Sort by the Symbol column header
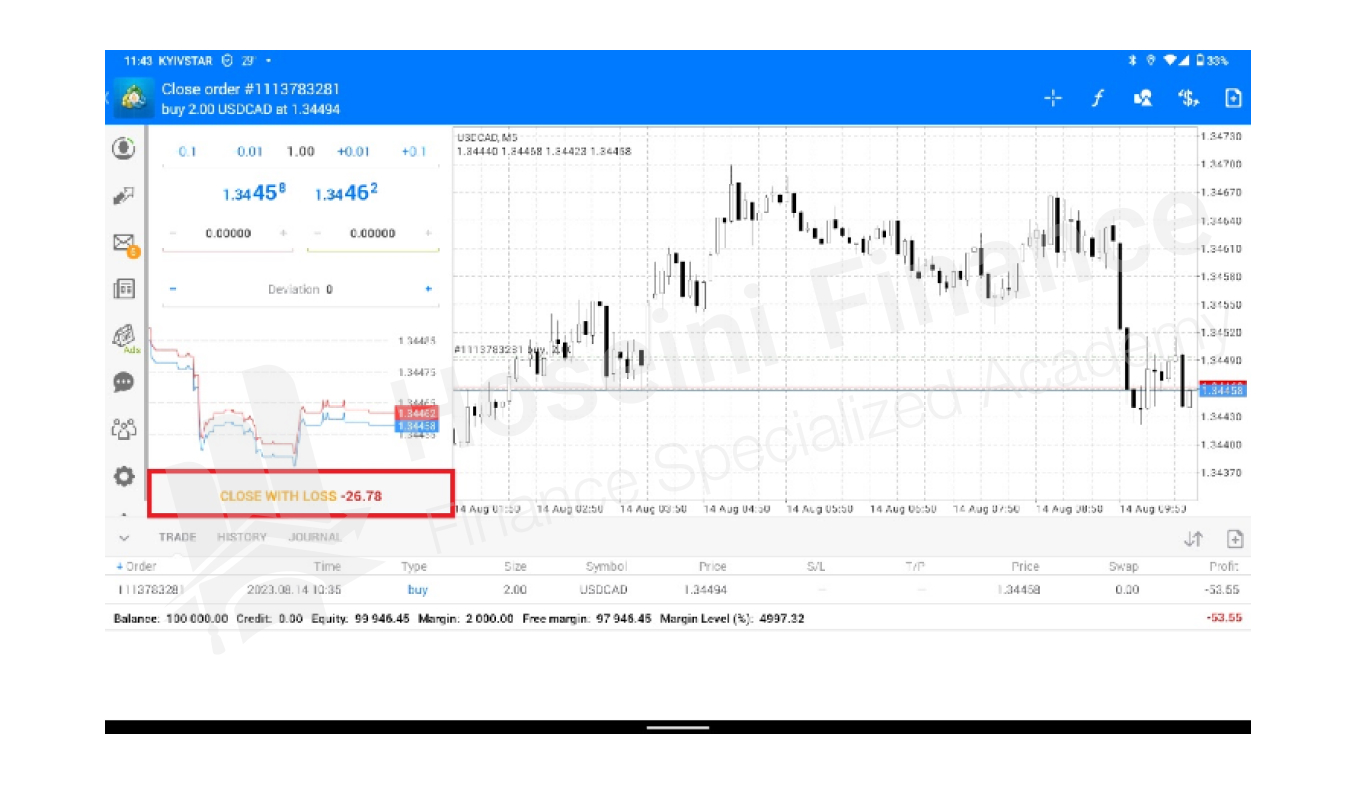The image size is (1357, 785). (606, 566)
